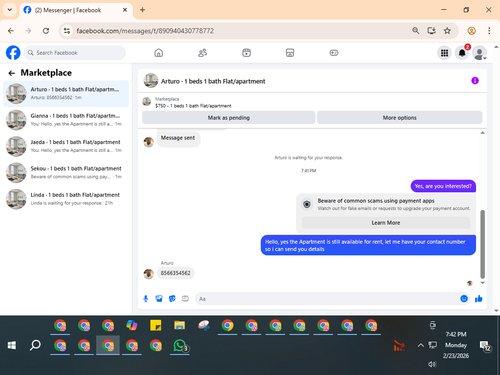Click Search Facebook field
This screenshot has width=500, height=375.
pos(75,53)
